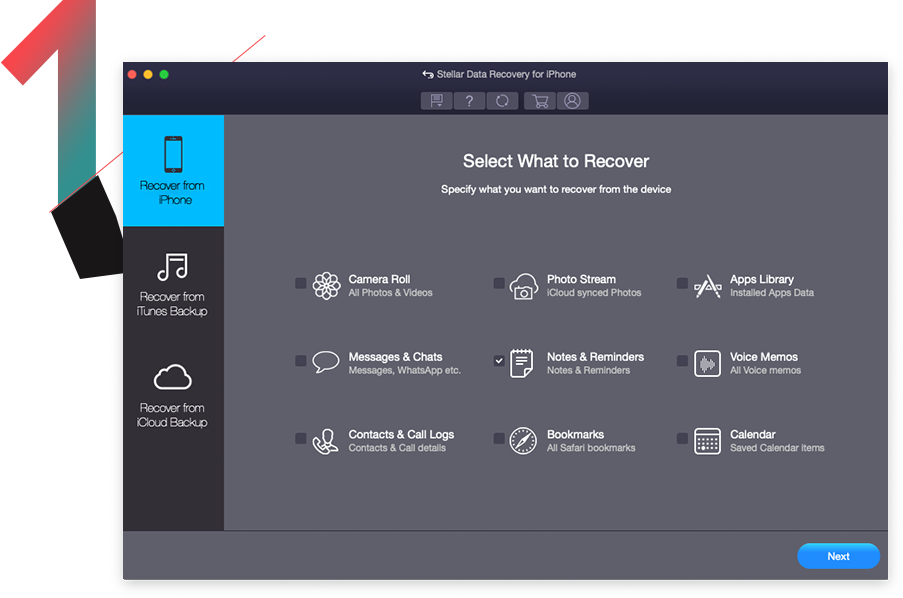Viewport: 903px width, 598px height.
Task: Switch to Recover from iTunes Backup
Action: [173, 283]
